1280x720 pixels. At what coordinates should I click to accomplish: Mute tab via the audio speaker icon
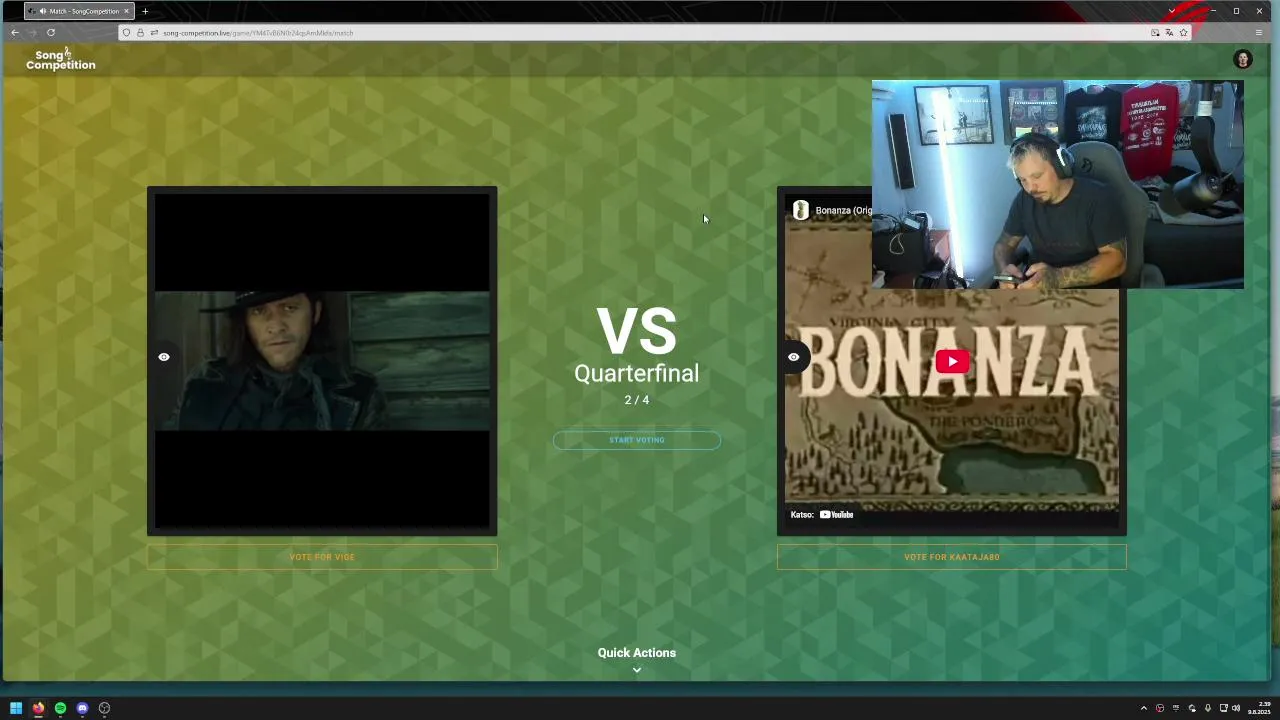click(42, 11)
